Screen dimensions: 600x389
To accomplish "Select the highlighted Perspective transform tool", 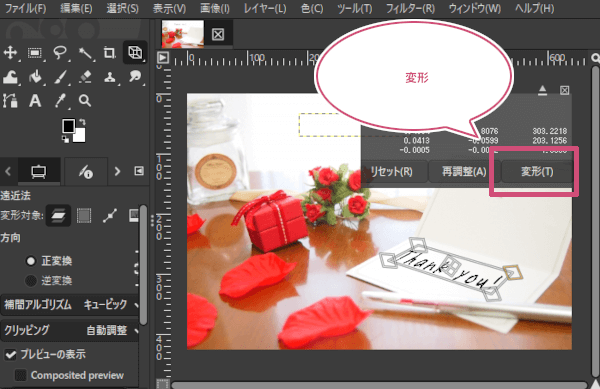I will [135, 52].
